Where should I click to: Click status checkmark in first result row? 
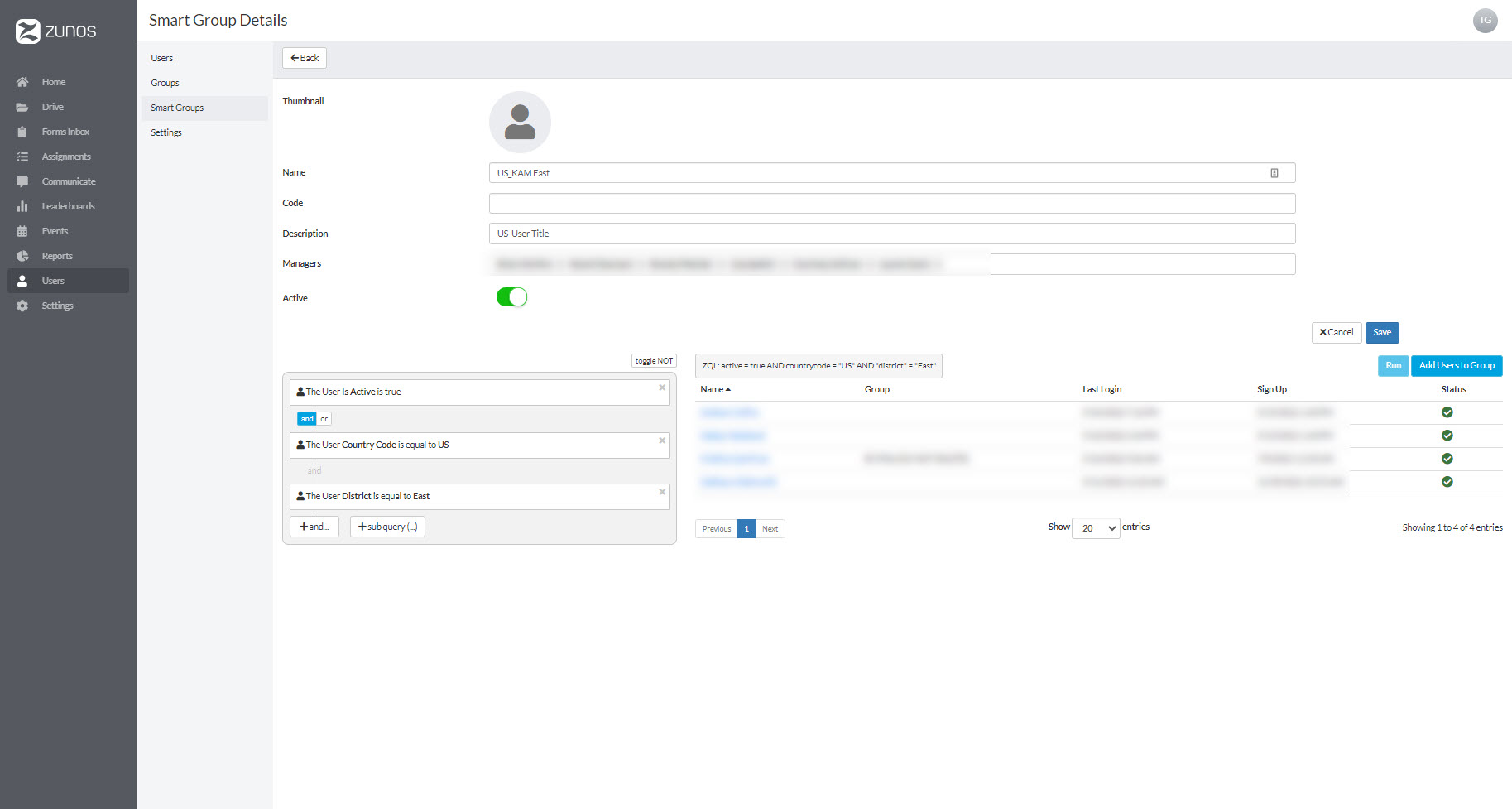click(1447, 412)
